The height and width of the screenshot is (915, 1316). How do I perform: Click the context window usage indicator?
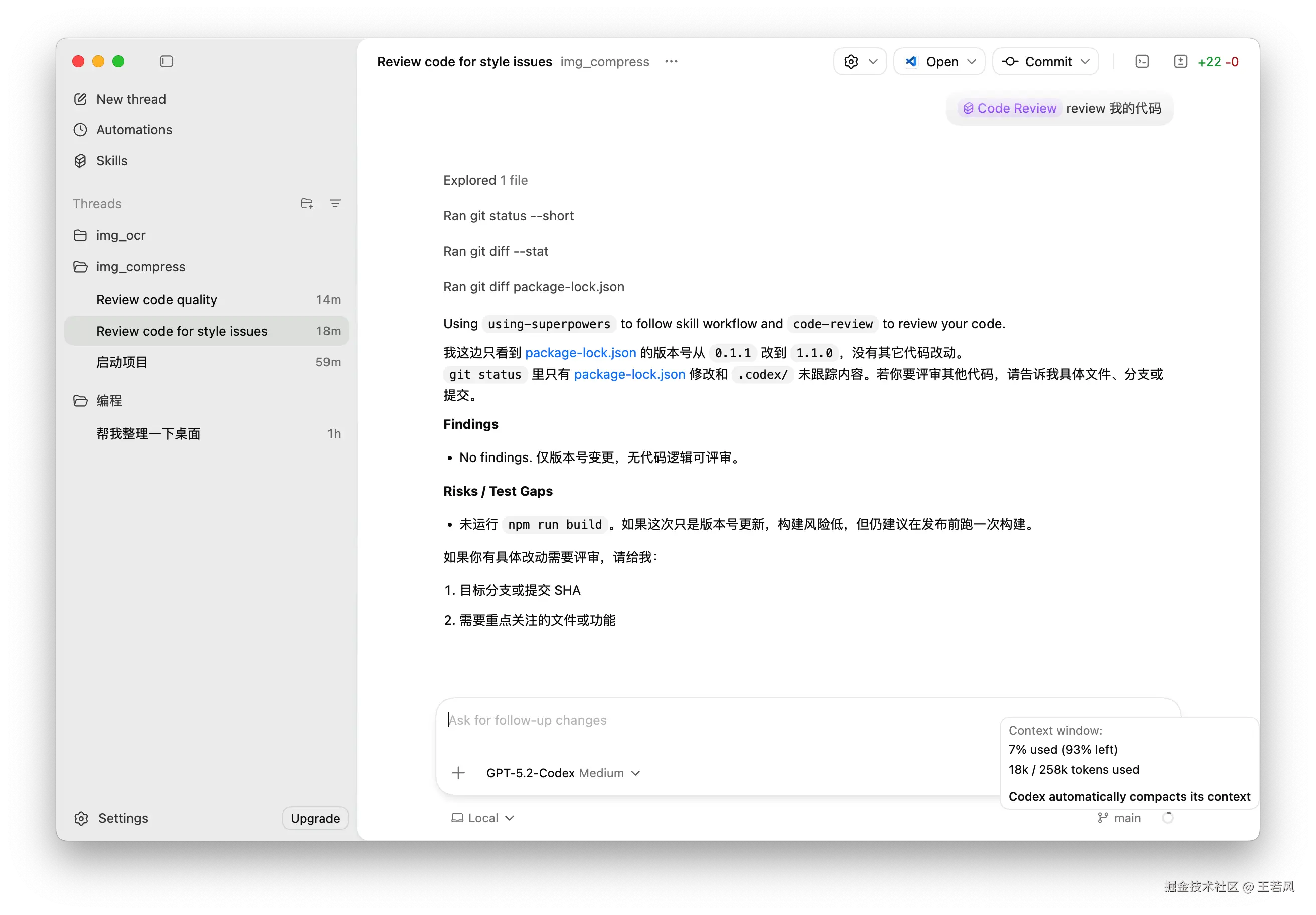(1167, 818)
